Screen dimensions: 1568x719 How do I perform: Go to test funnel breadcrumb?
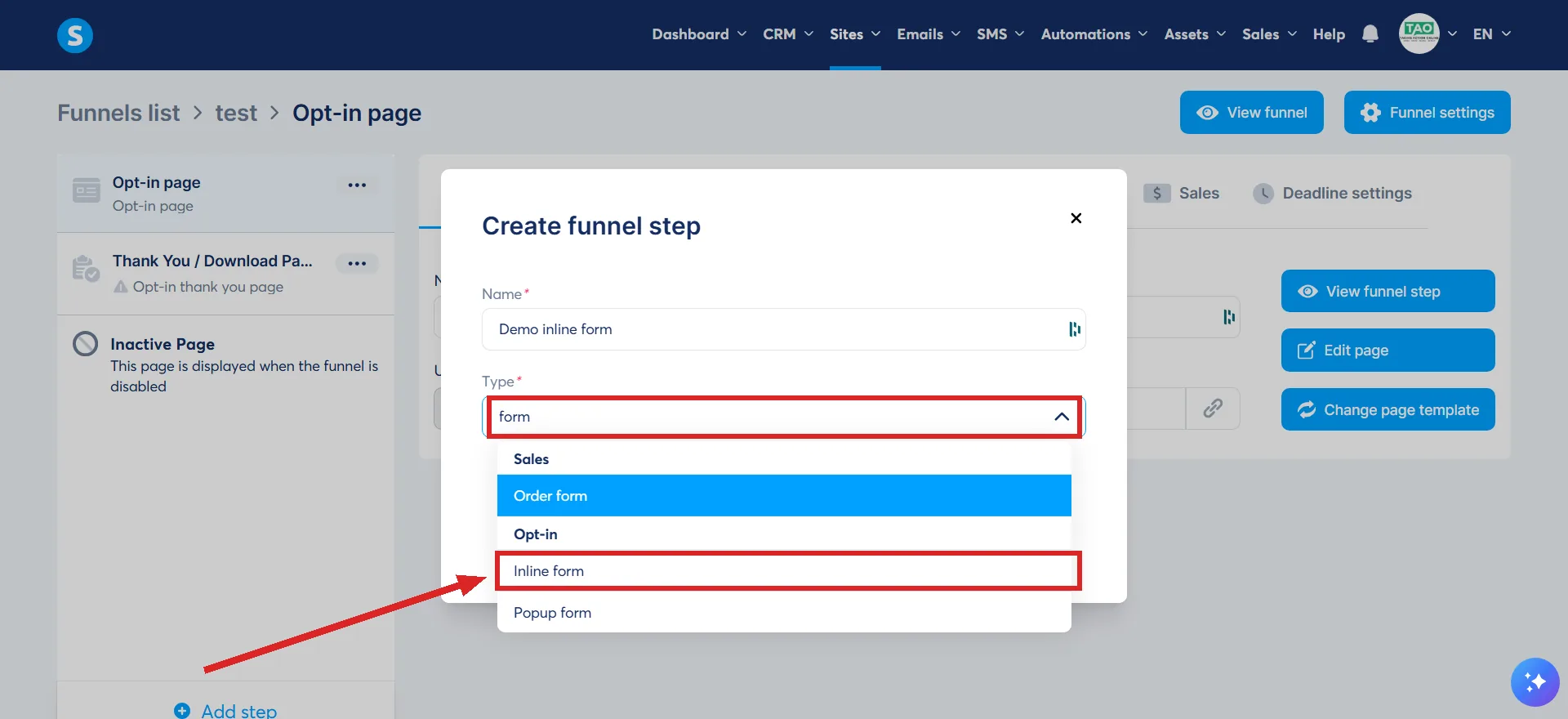pos(236,113)
